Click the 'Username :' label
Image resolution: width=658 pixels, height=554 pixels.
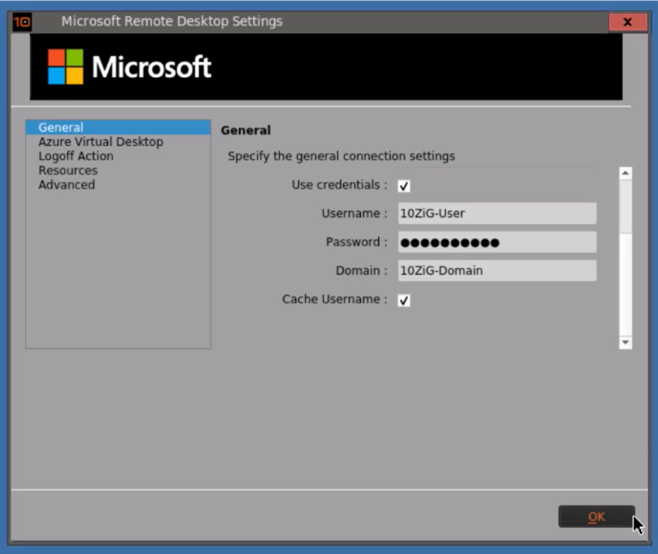(x=355, y=214)
